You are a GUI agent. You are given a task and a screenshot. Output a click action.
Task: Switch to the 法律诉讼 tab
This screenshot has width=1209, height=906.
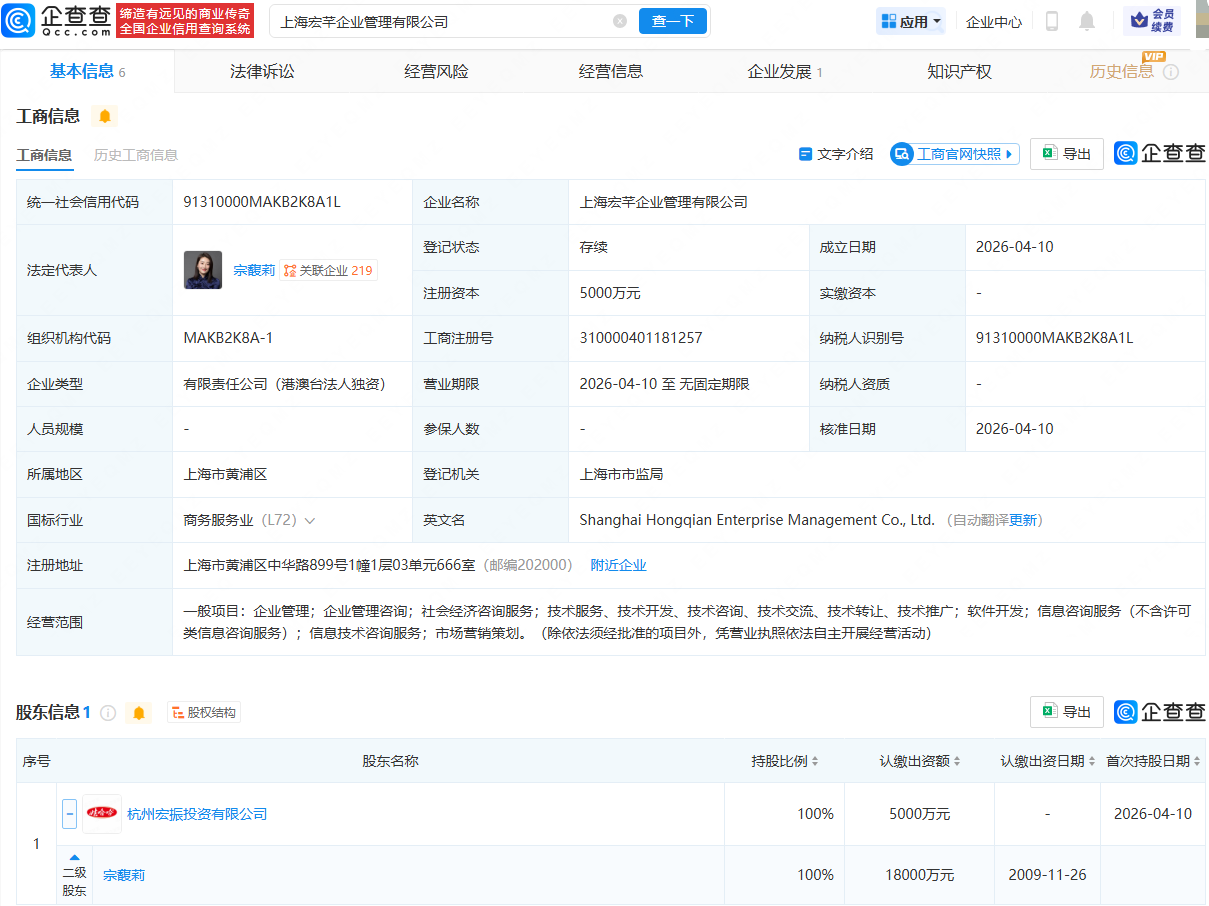[x=262, y=71]
